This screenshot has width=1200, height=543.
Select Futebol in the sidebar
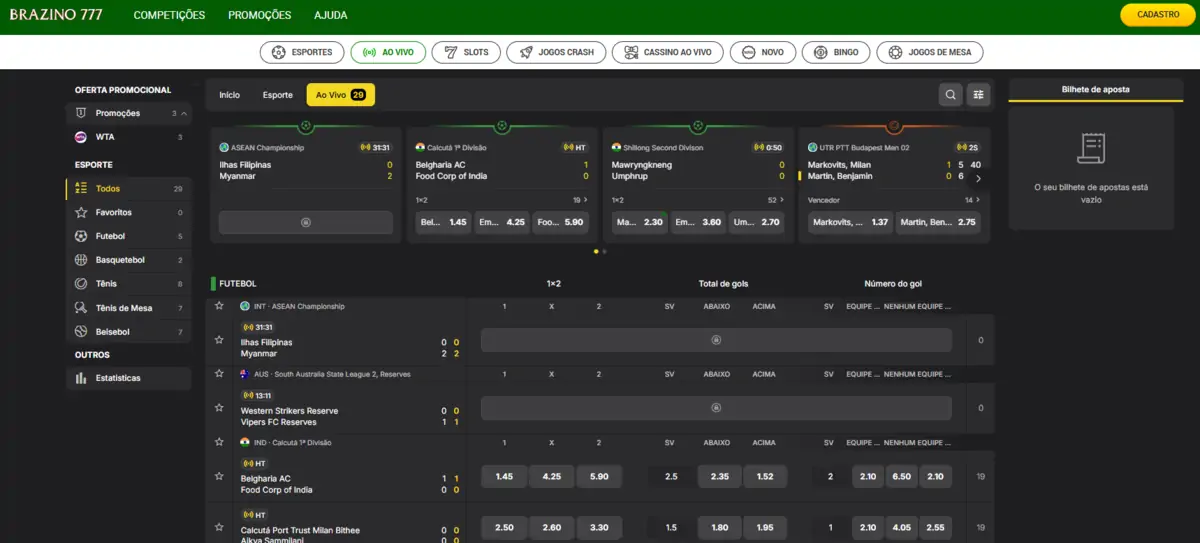(x=128, y=236)
